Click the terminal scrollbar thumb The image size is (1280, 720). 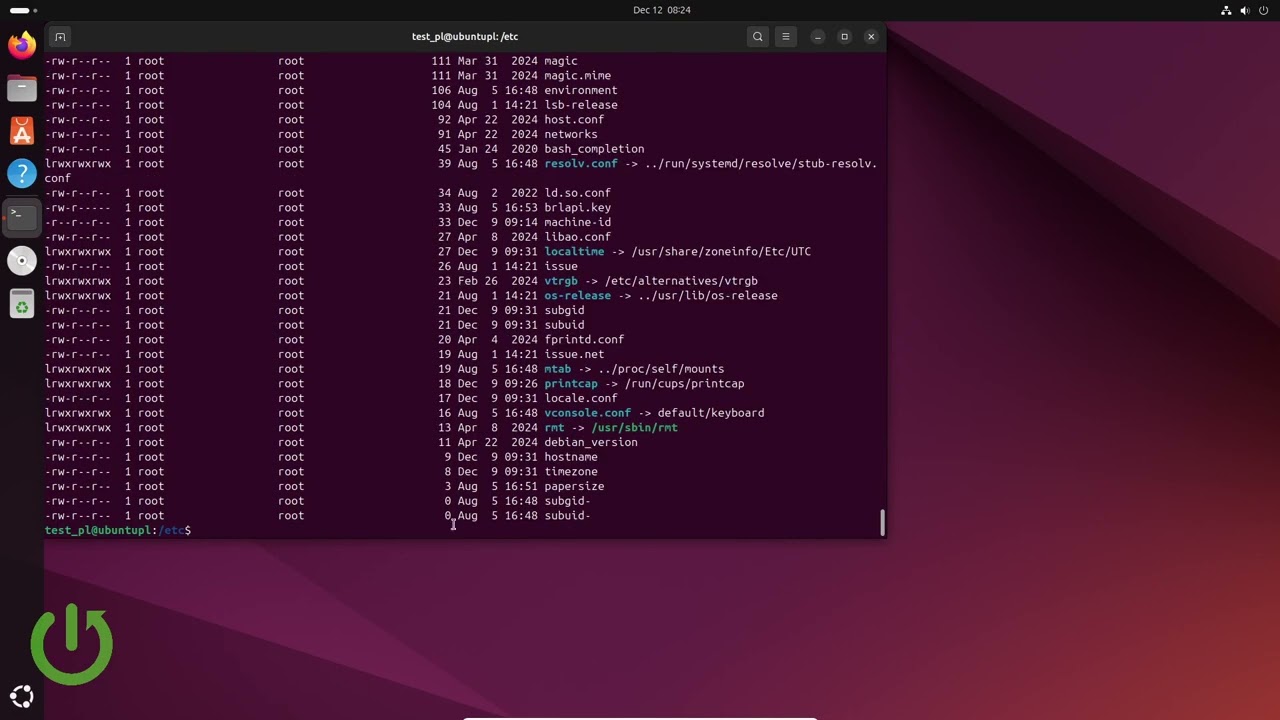tap(882, 522)
